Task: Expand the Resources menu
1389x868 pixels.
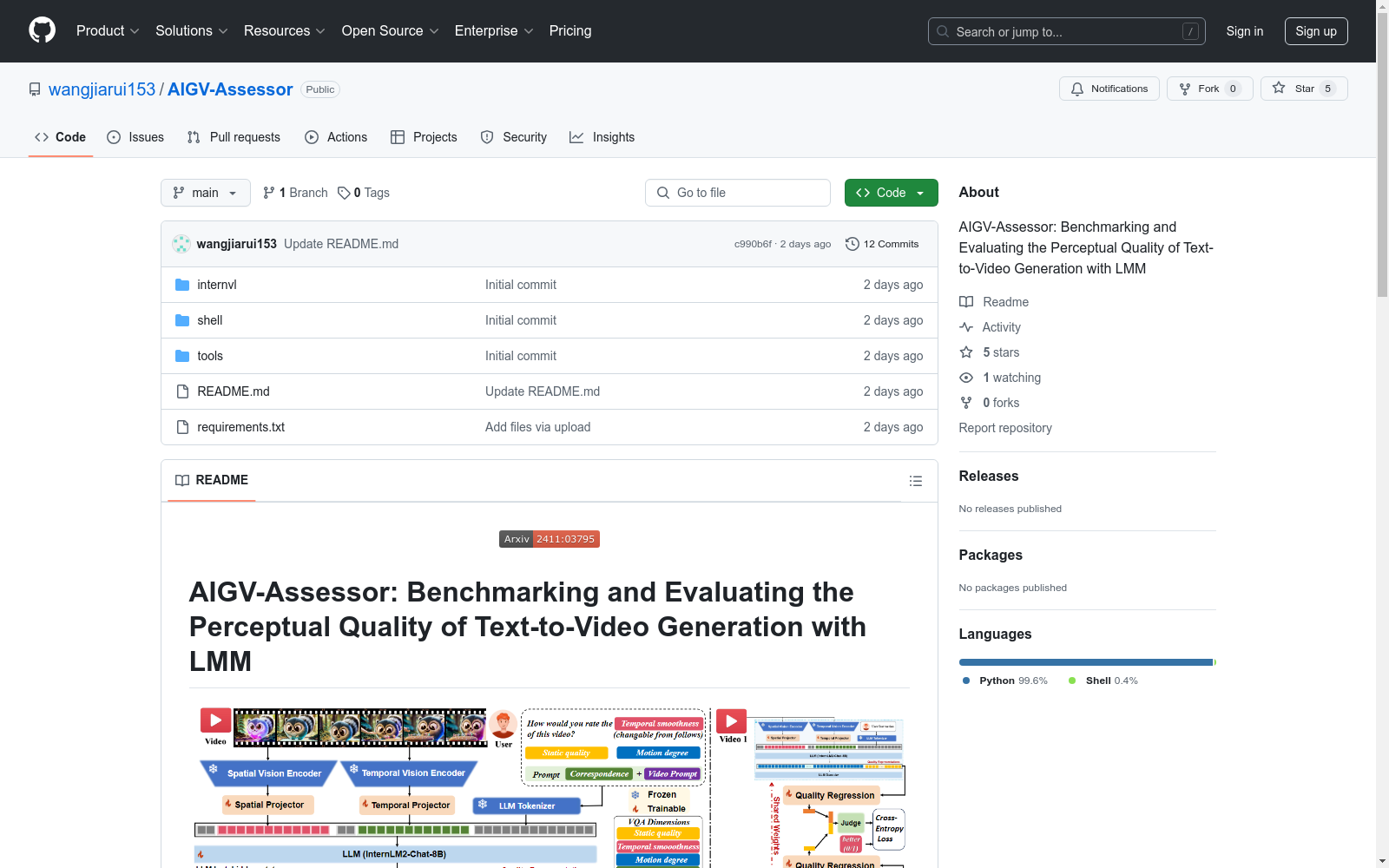Action: coord(285,30)
